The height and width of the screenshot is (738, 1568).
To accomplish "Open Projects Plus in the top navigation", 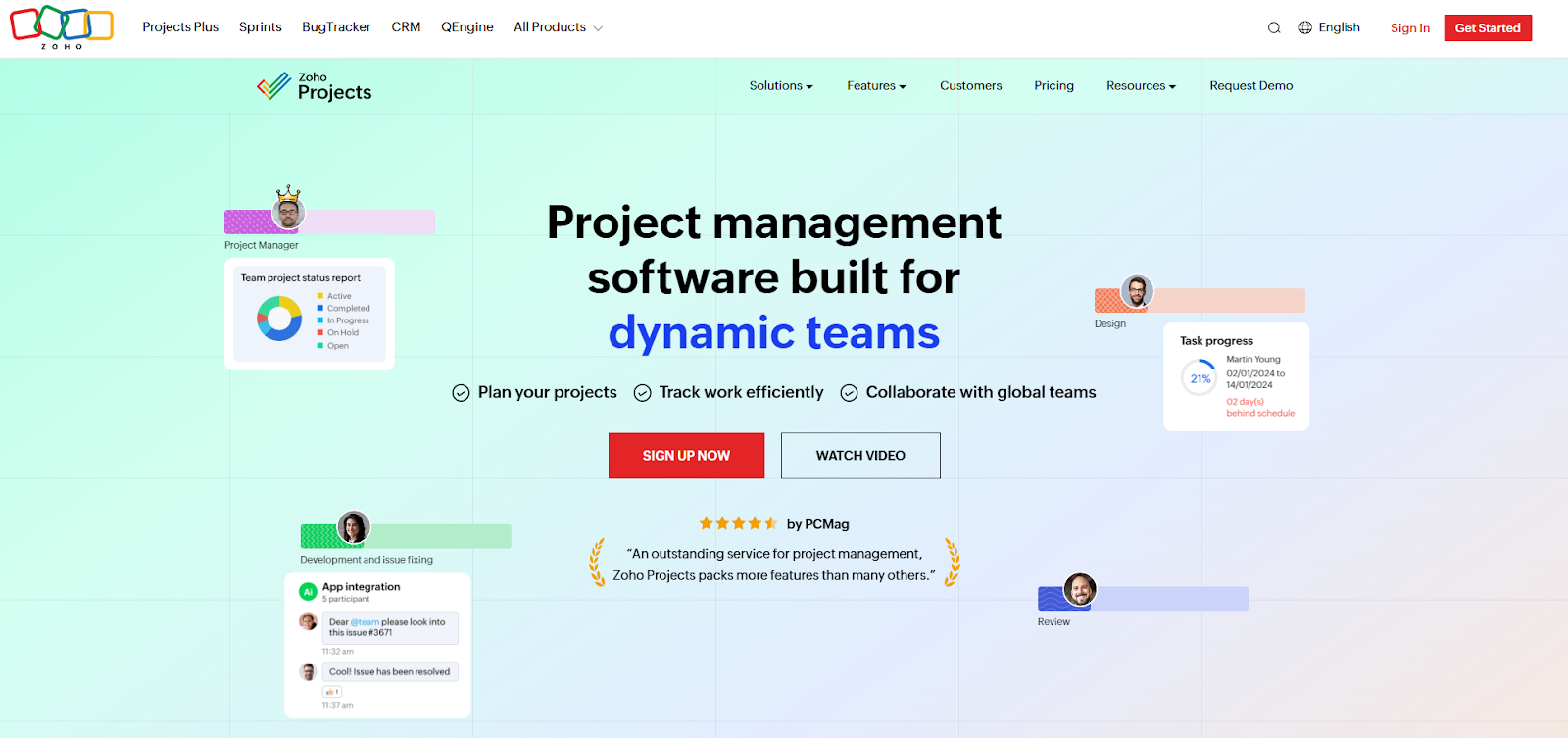I will (x=180, y=27).
